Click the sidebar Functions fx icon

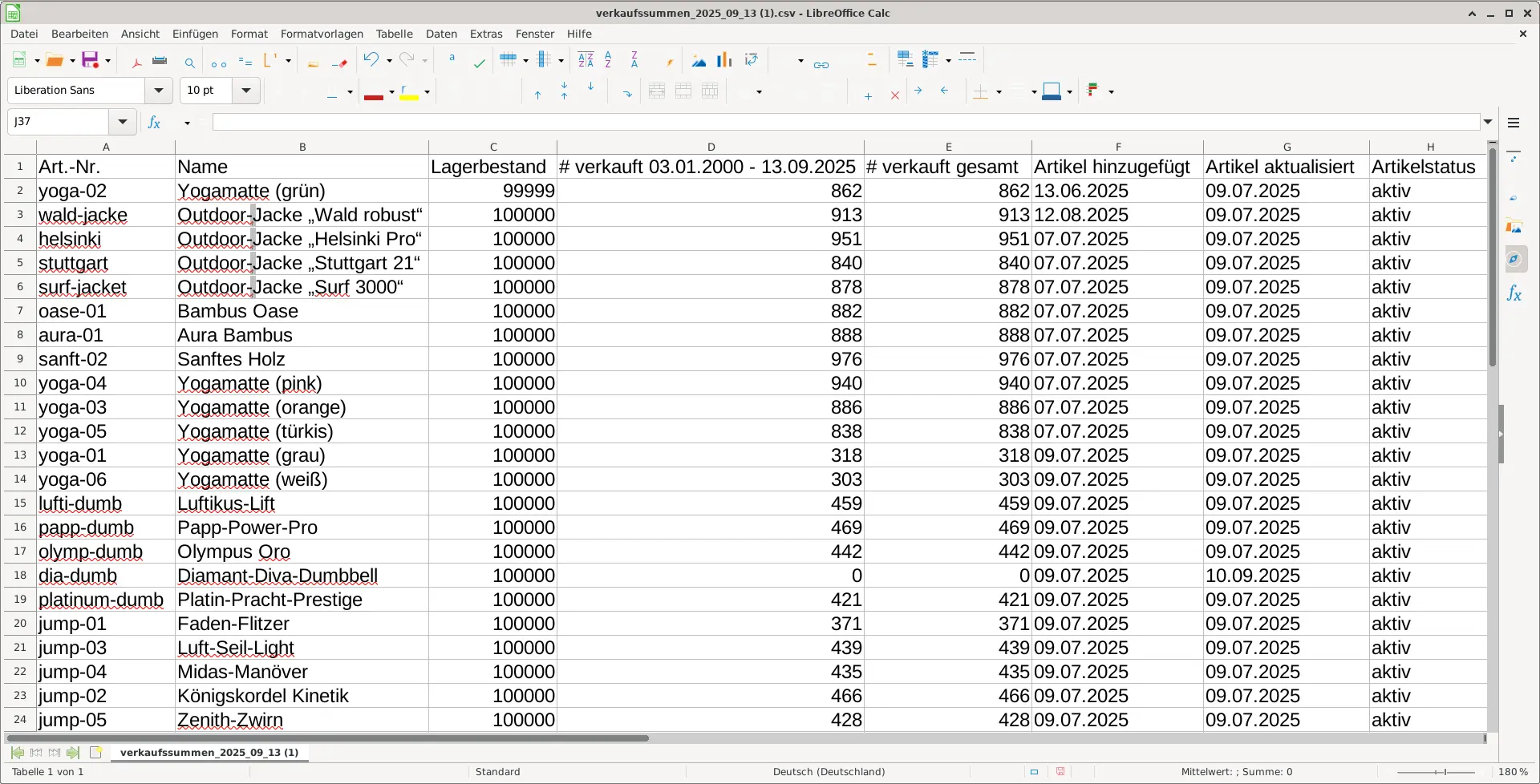click(1514, 293)
